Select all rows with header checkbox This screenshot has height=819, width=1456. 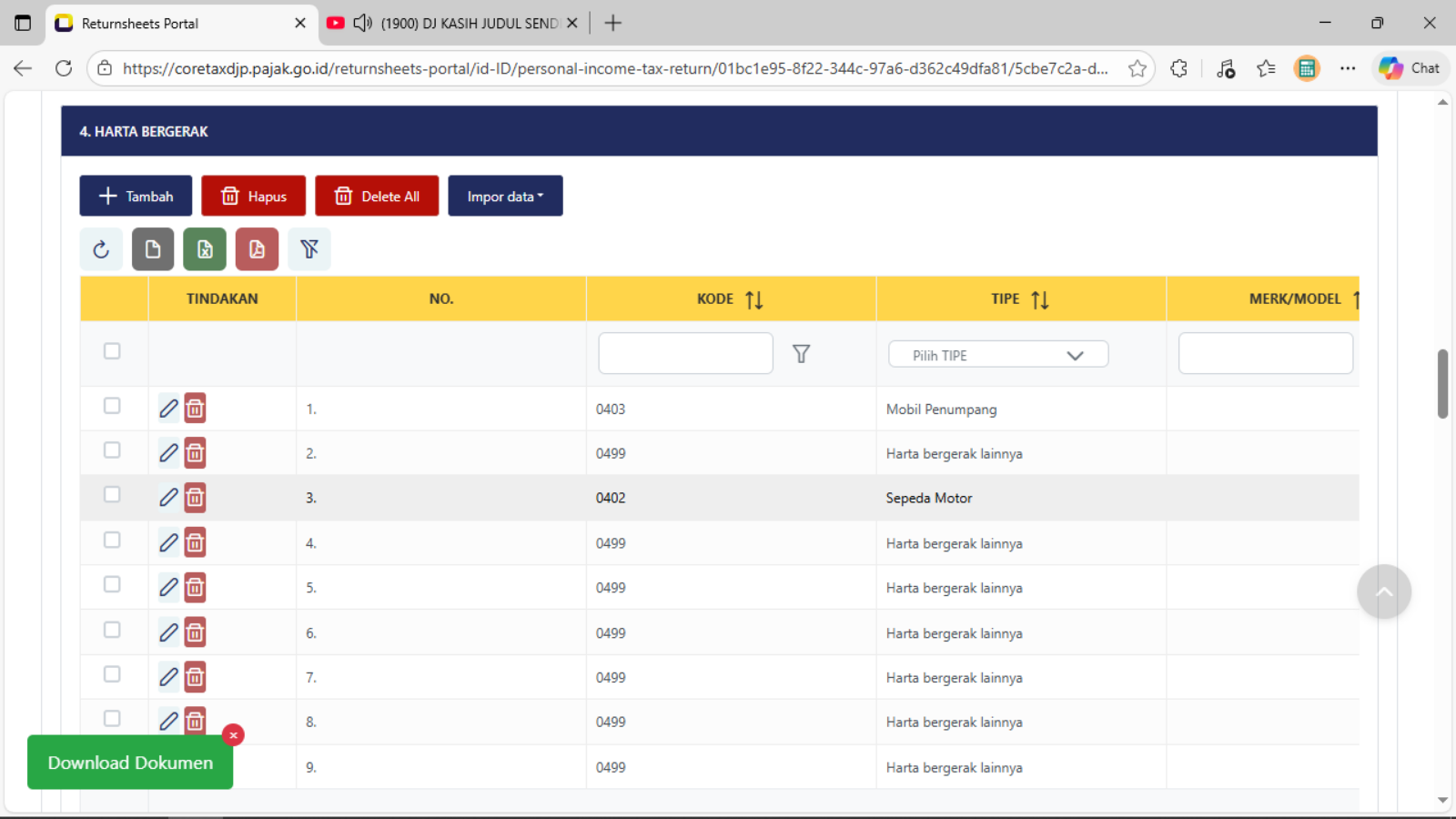(x=112, y=351)
